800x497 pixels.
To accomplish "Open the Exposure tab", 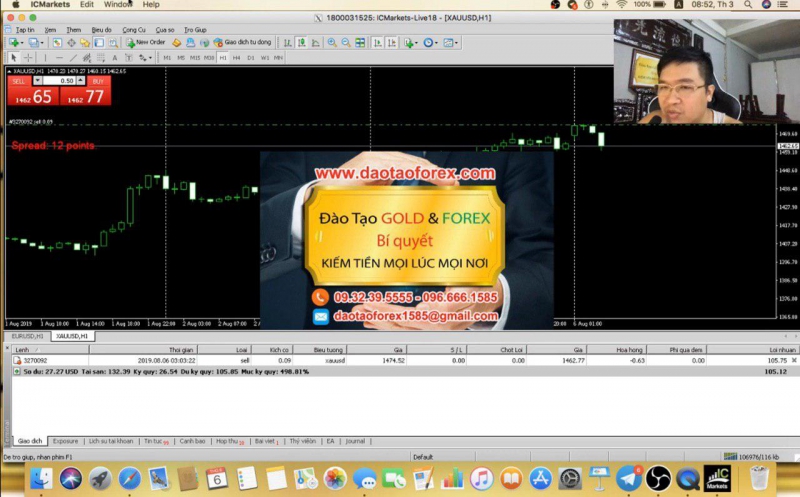I will tap(65, 441).
